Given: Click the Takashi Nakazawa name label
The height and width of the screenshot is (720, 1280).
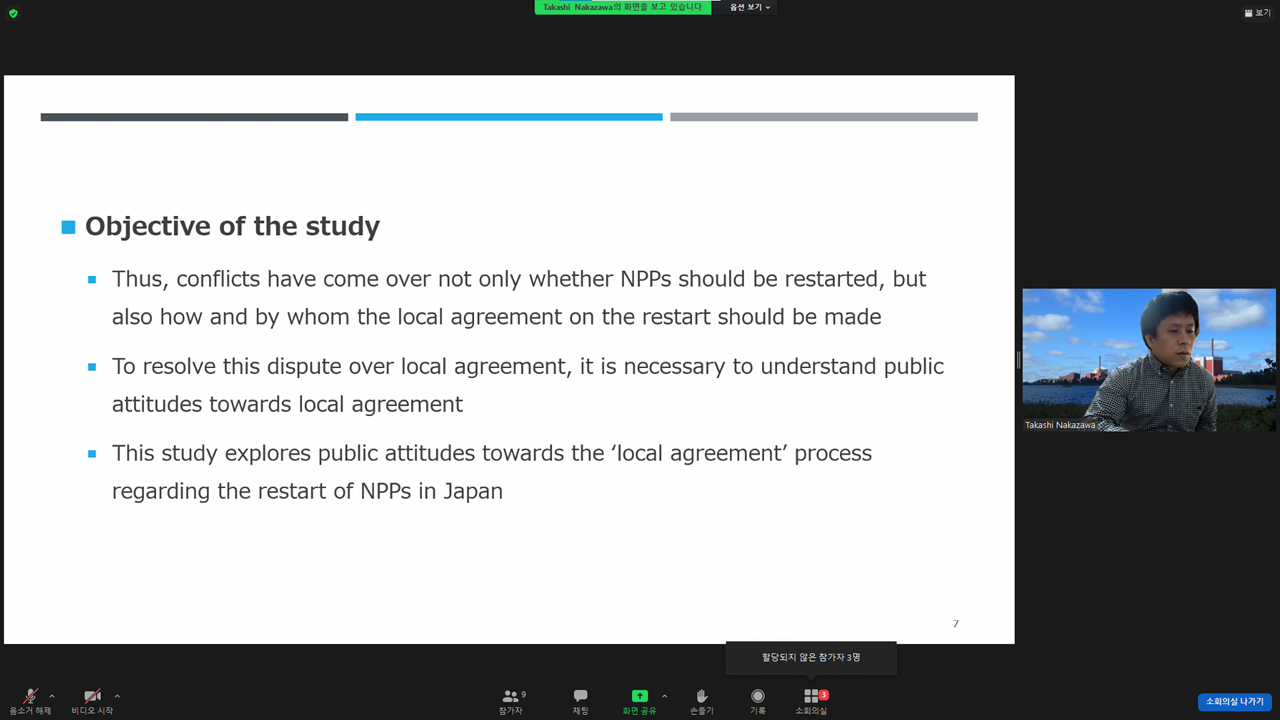Looking at the screenshot, I should point(1059,425).
